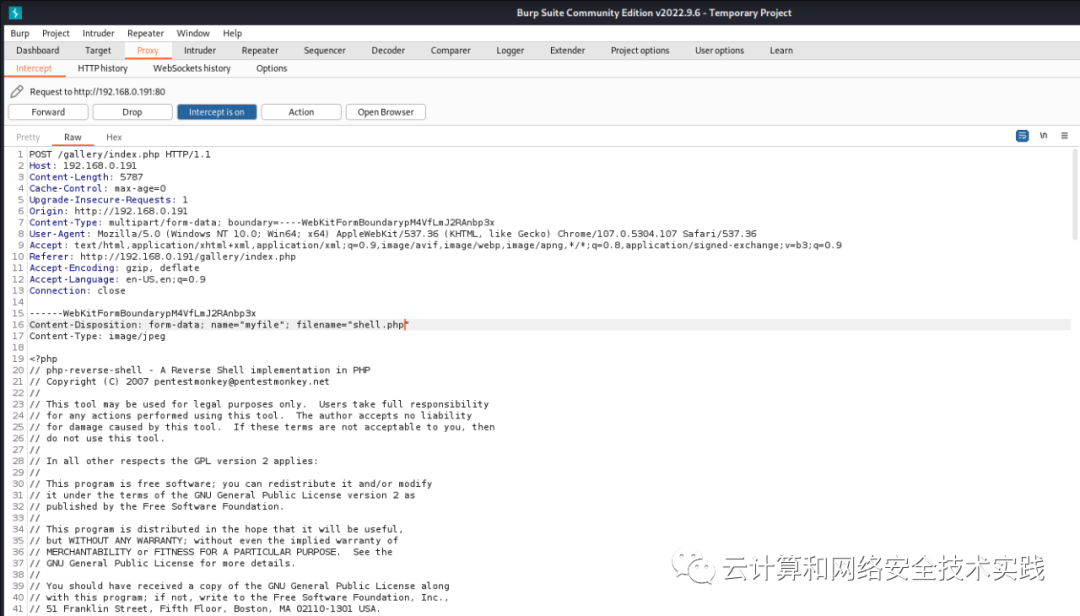Click the Referer header line
The height and width of the screenshot is (616, 1080).
[x=163, y=256]
